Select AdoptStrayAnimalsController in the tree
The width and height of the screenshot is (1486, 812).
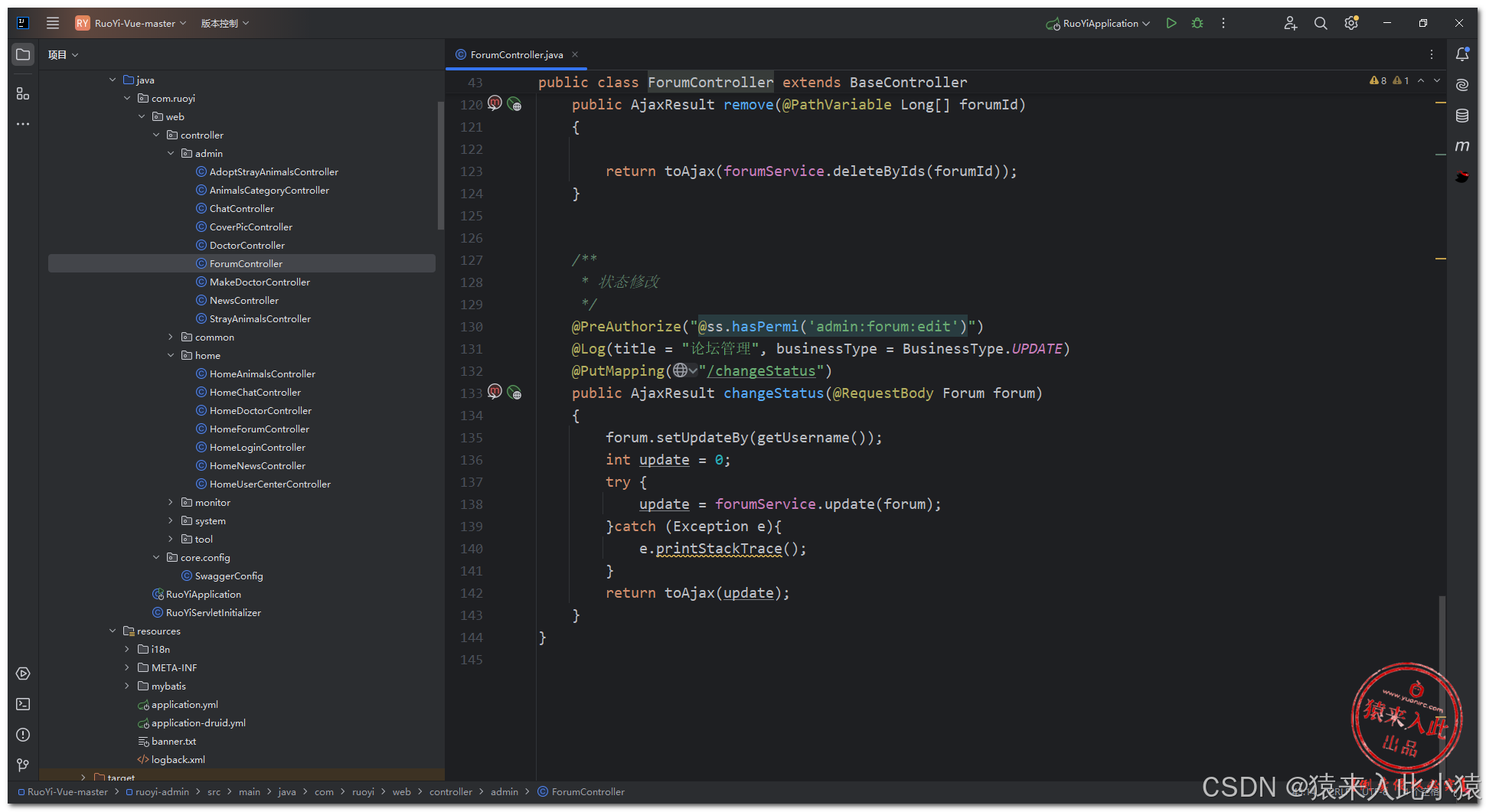point(274,171)
